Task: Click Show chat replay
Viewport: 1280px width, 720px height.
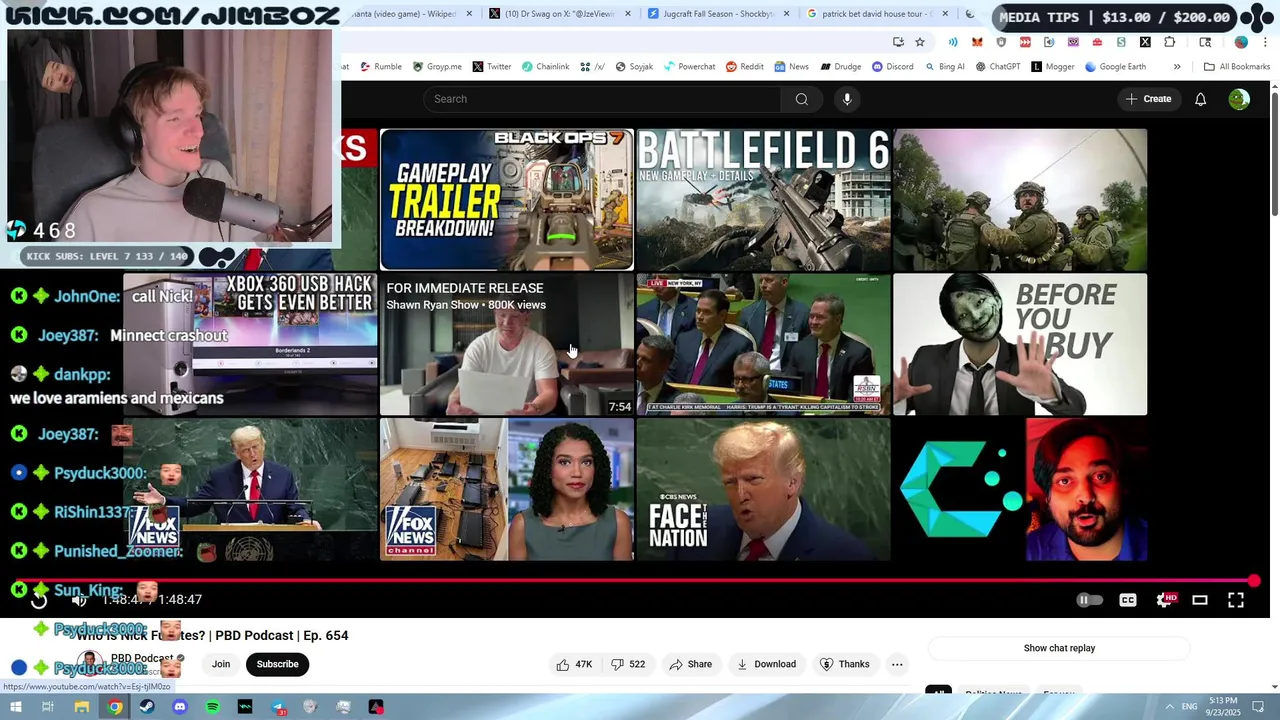Action: [x=1059, y=648]
